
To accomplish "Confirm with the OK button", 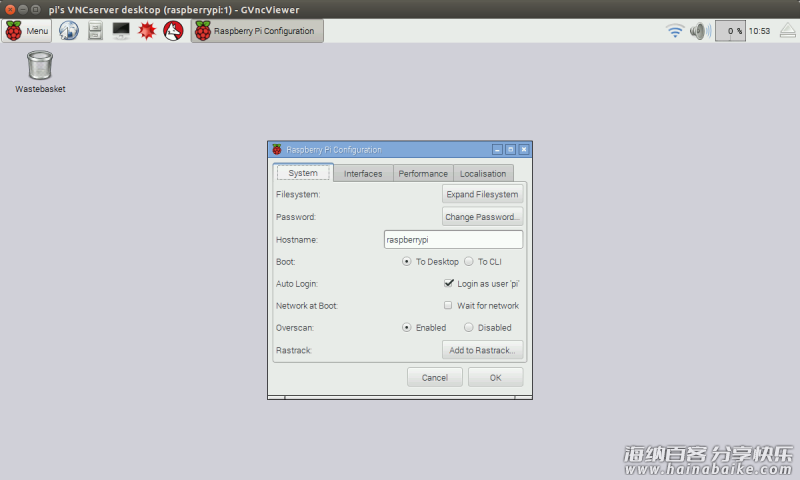I will pos(495,377).
